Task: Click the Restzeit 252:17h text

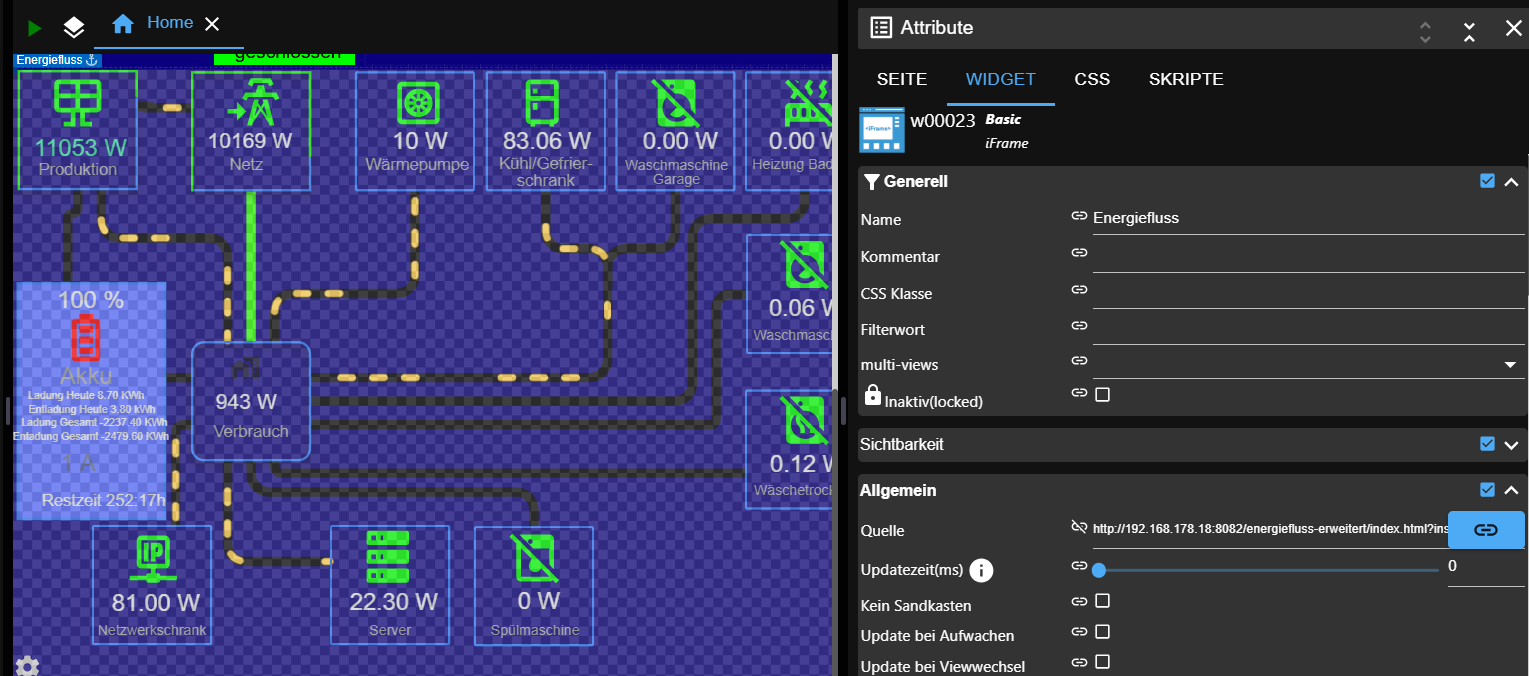Action: pyautogui.click(x=104, y=499)
